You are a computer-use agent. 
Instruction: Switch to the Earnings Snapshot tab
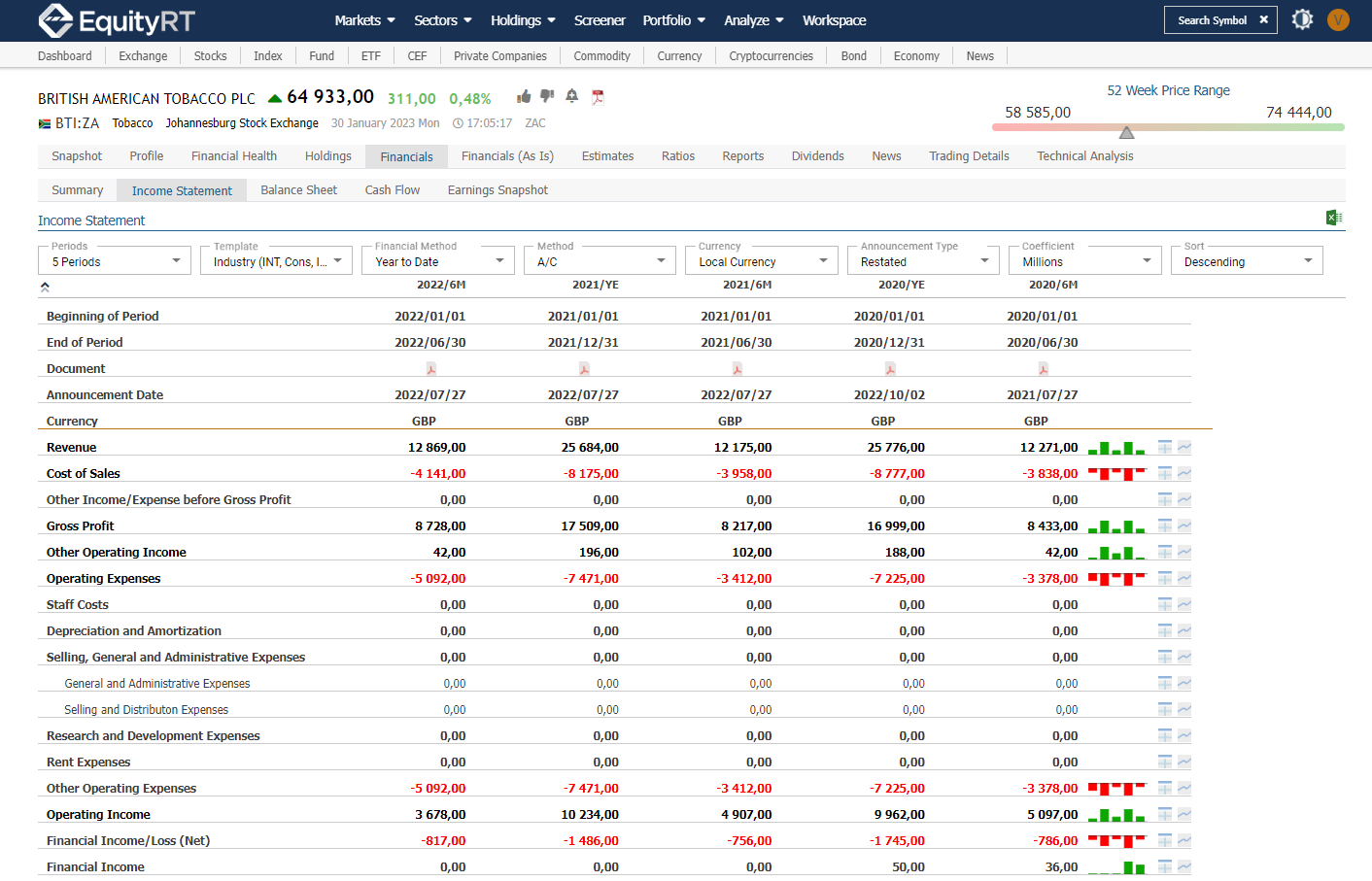coord(497,190)
